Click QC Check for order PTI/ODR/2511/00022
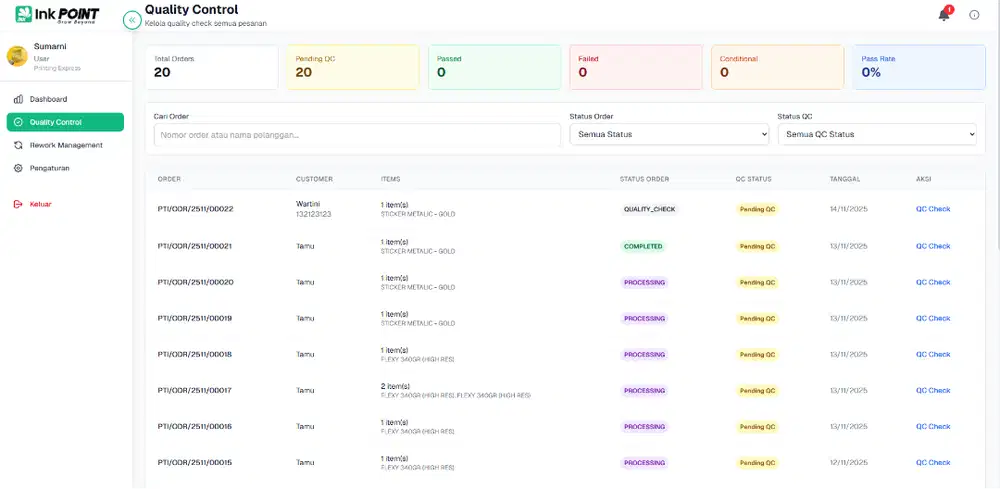The image size is (1000, 489). 932,209
